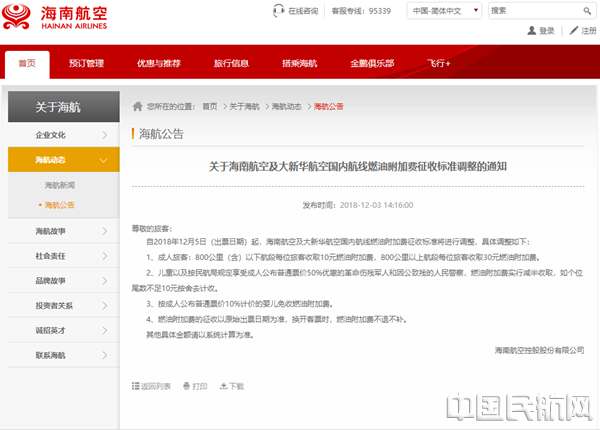Click the return-to-list icon
This screenshot has height=430, width=600.
[135, 386]
